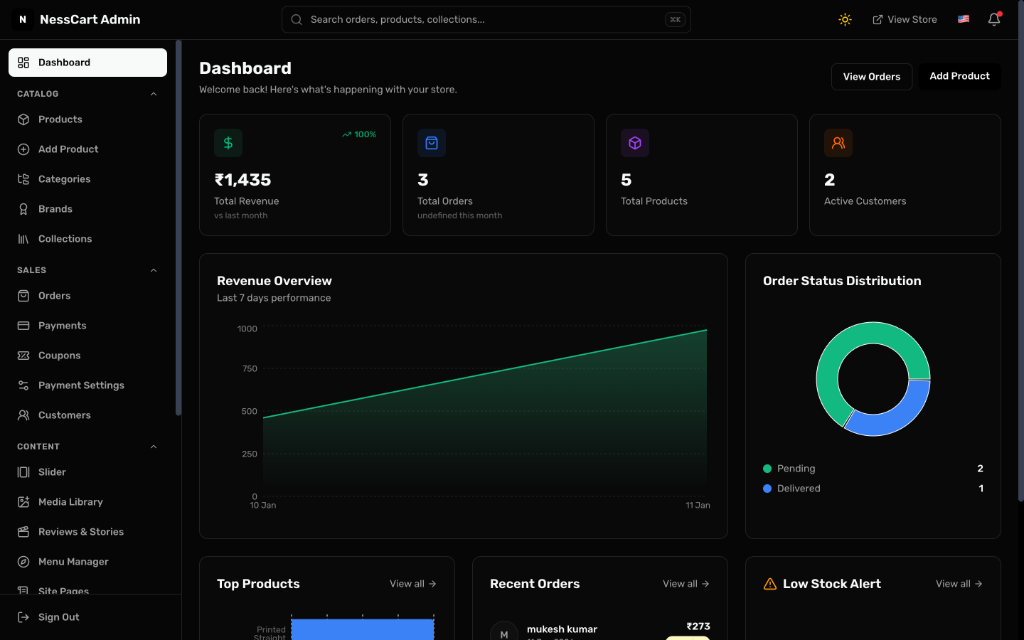
Task: Click the Low Stock Alert warning icon
Action: [x=770, y=584]
